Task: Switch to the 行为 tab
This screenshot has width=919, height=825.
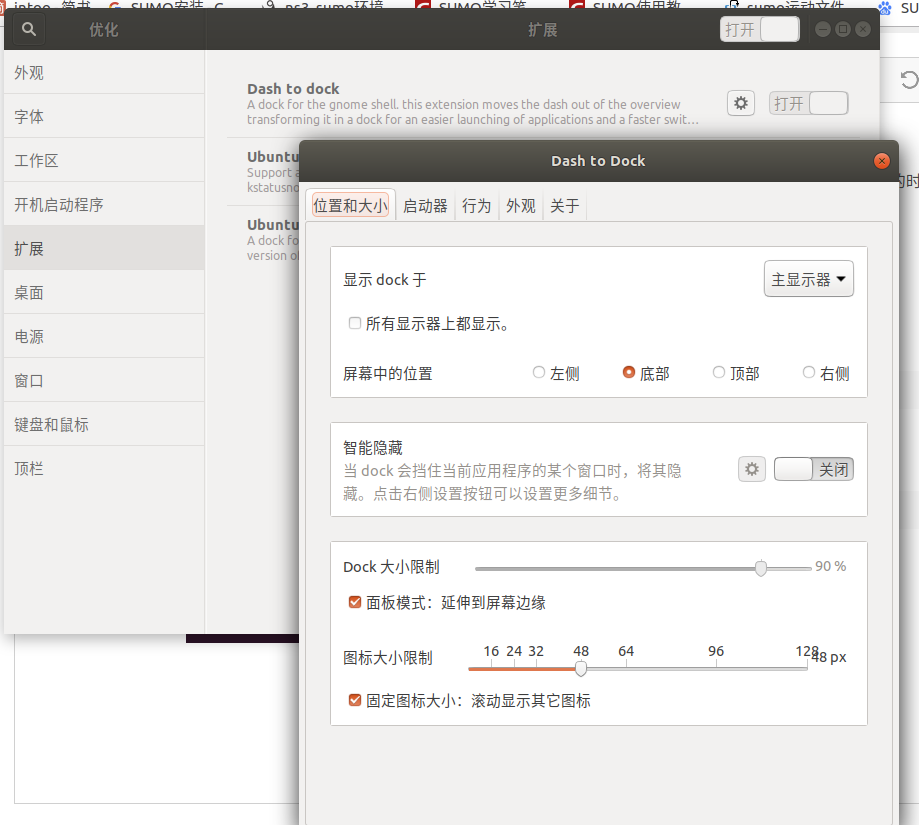Action: pos(476,206)
